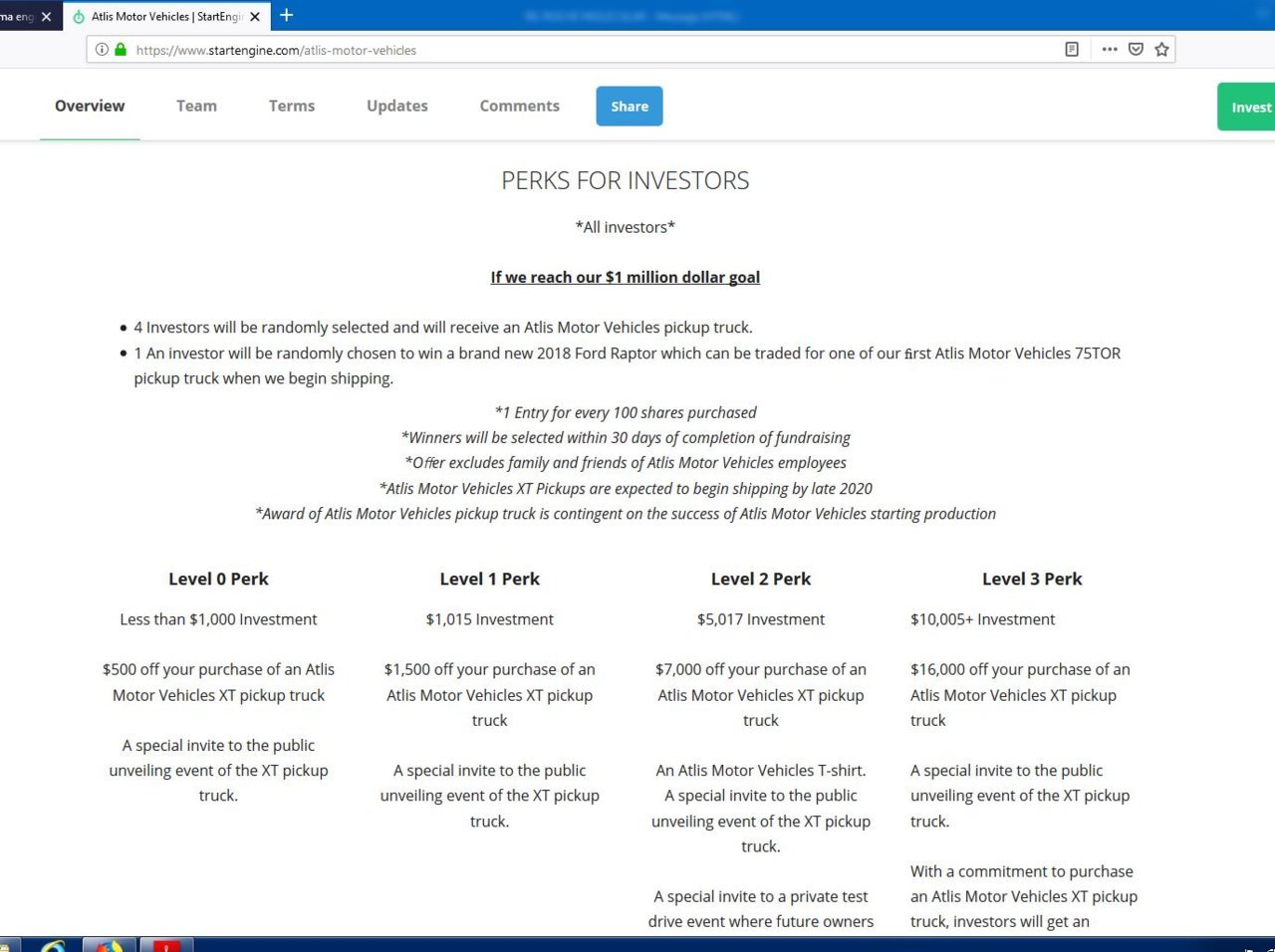The width and height of the screenshot is (1275, 952).
Task: Click "*1 Entry for every 100 shares purchased"
Action: (x=626, y=412)
